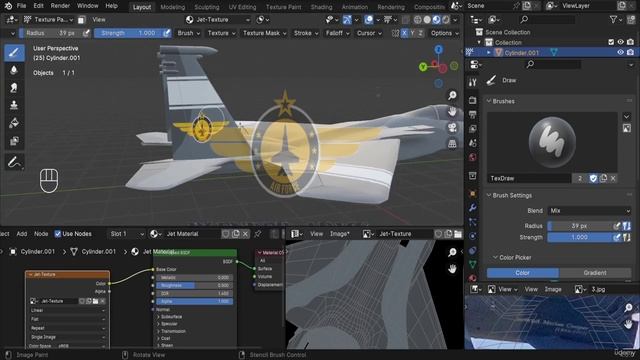640x360 pixels.
Task: Click the TexDraw brush preview thumbnail
Action: point(552,142)
